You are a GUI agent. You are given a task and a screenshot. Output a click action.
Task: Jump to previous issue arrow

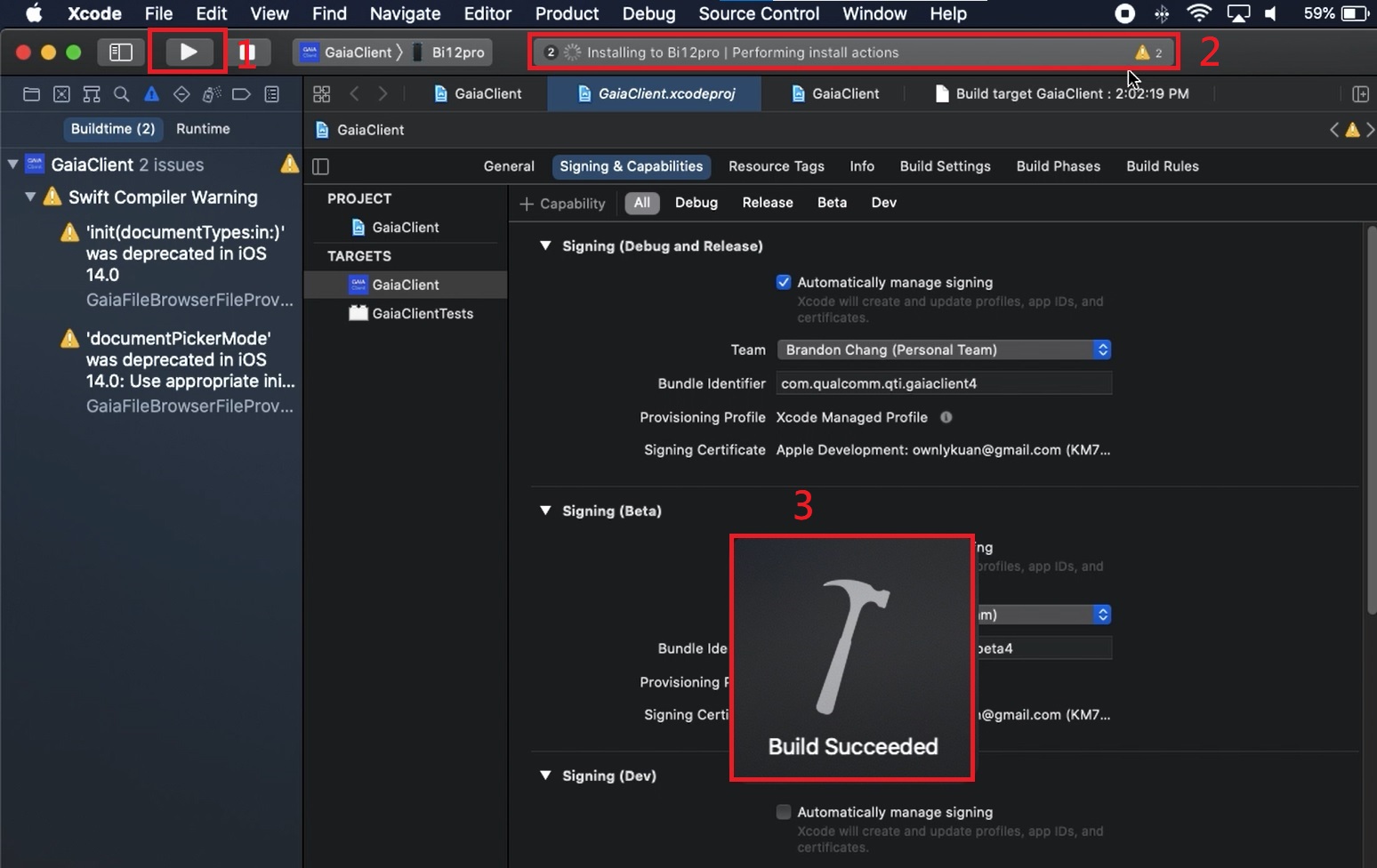tap(1334, 130)
